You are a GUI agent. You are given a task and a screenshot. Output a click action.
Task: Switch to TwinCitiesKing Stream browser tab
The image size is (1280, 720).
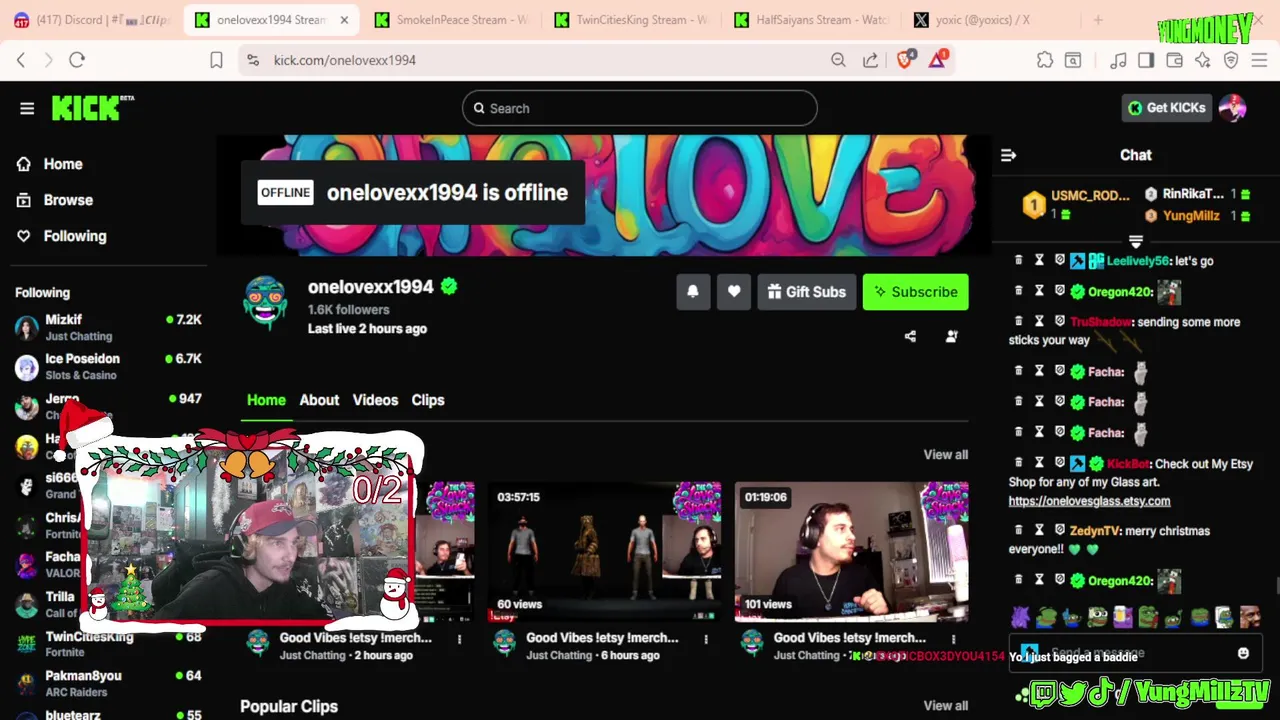tap(631, 20)
